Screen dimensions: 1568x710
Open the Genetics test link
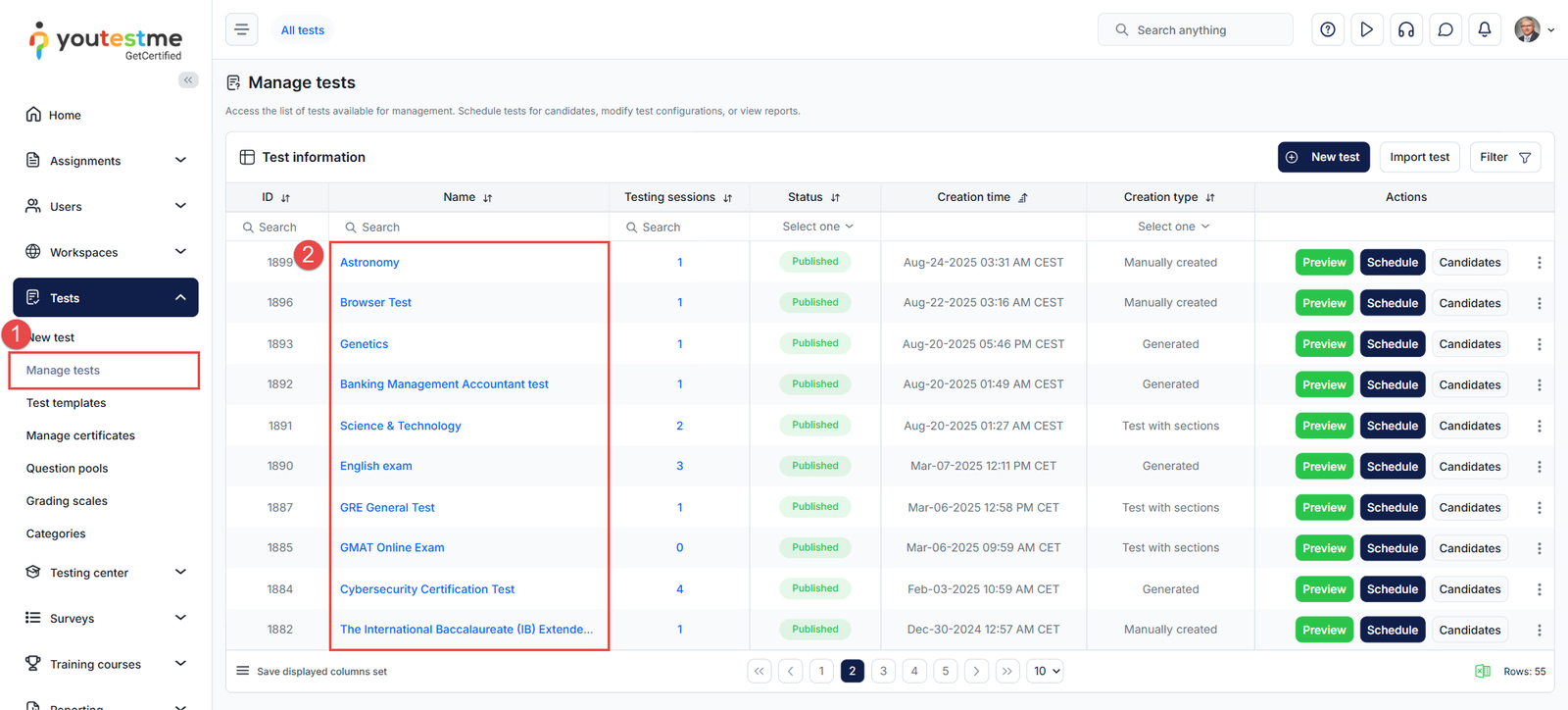point(364,344)
